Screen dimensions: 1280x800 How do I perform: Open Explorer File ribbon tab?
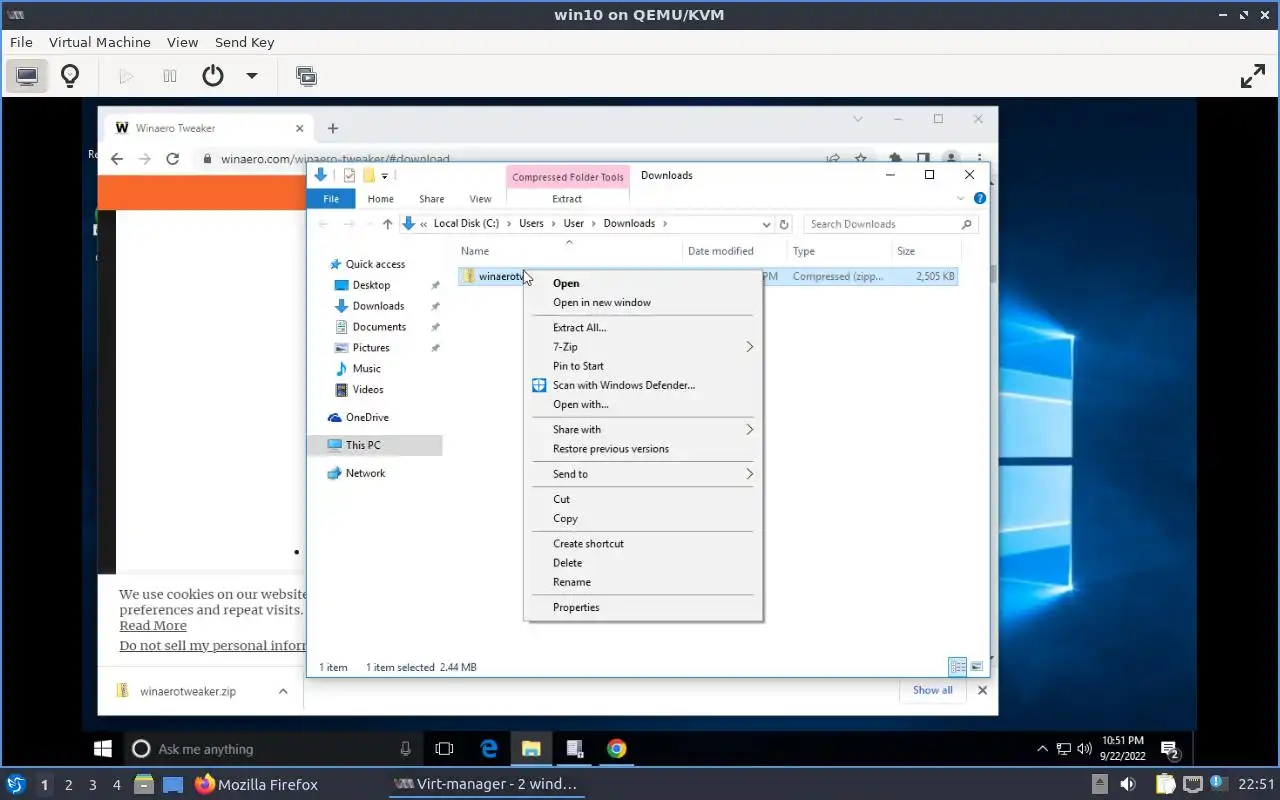(x=331, y=199)
